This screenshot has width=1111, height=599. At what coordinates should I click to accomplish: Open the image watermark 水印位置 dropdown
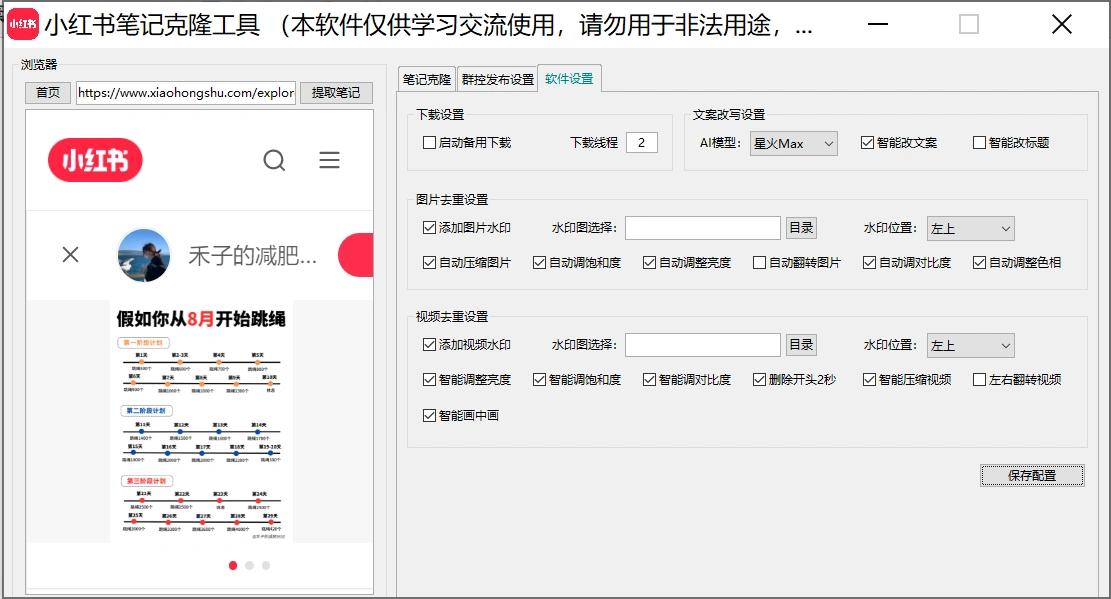click(x=970, y=228)
